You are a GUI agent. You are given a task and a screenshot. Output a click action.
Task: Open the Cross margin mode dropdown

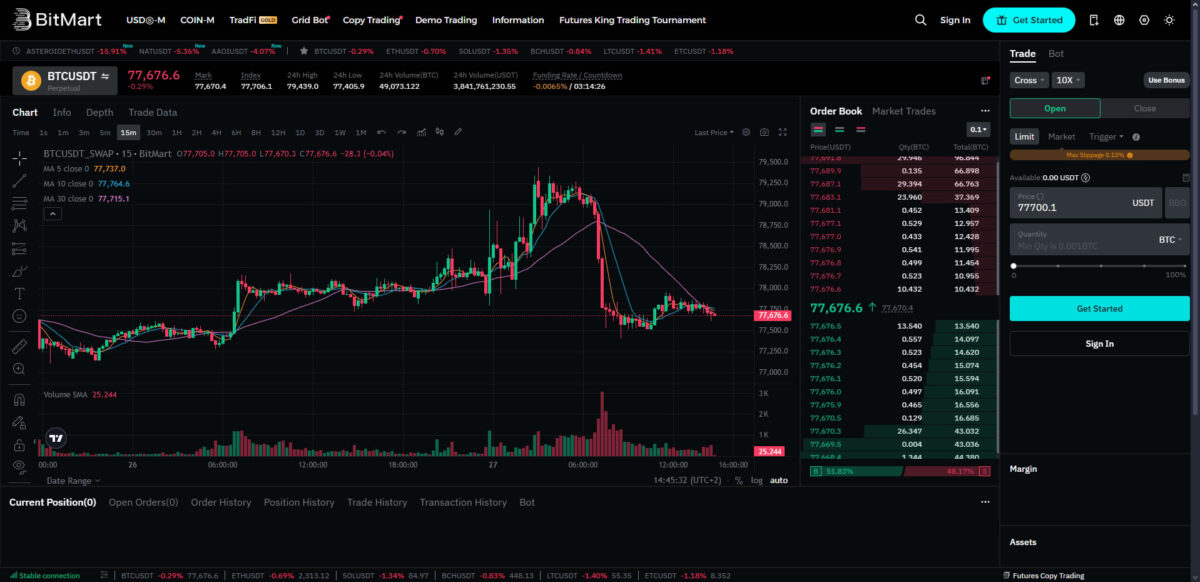tap(1029, 80)
